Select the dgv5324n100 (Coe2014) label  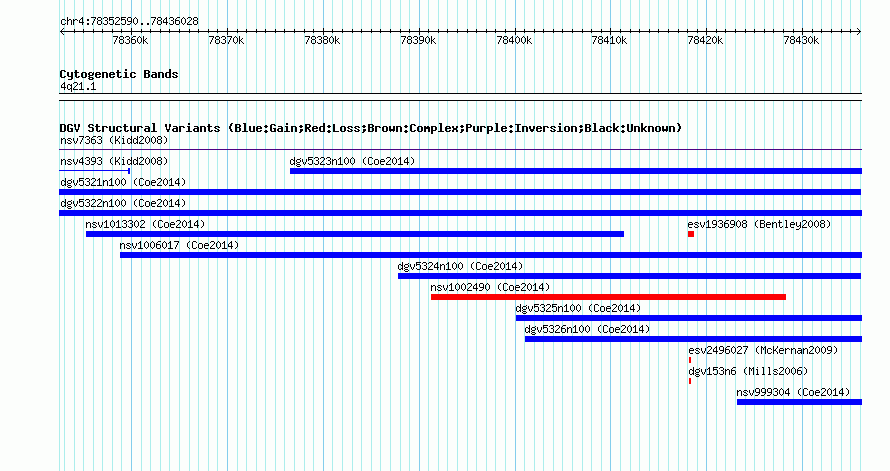(460, 266)
